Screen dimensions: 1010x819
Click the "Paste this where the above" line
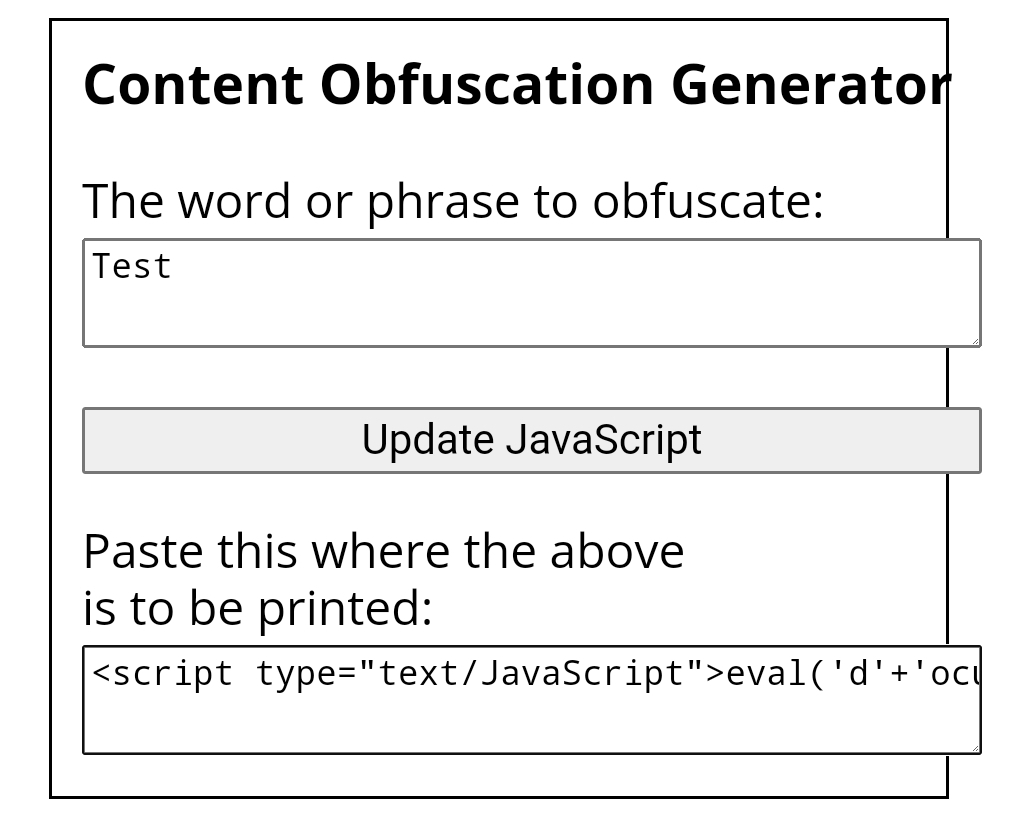click(x=384, y=552)
